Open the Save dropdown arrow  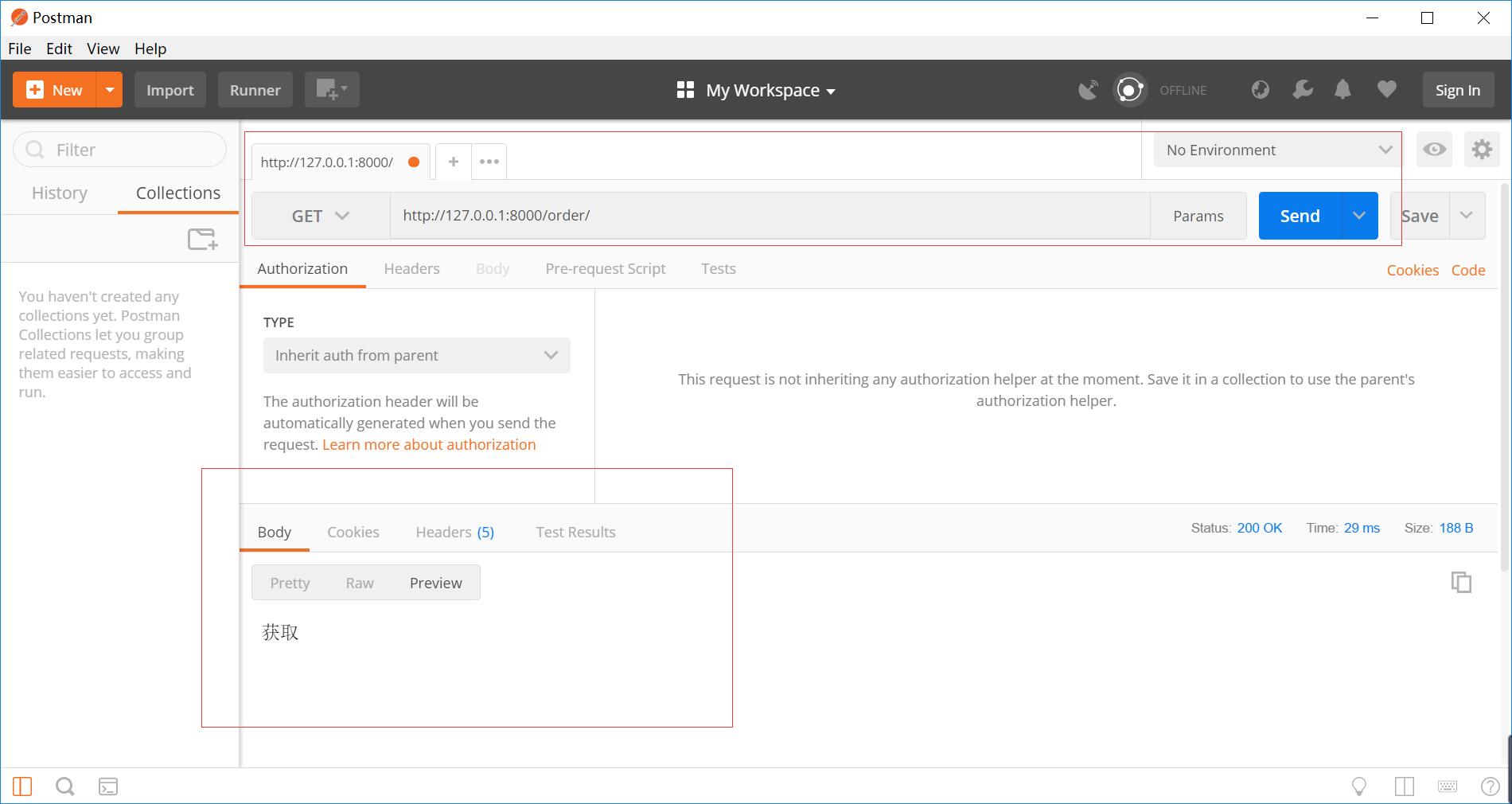pyautogui.click(x=1467, y=216)
